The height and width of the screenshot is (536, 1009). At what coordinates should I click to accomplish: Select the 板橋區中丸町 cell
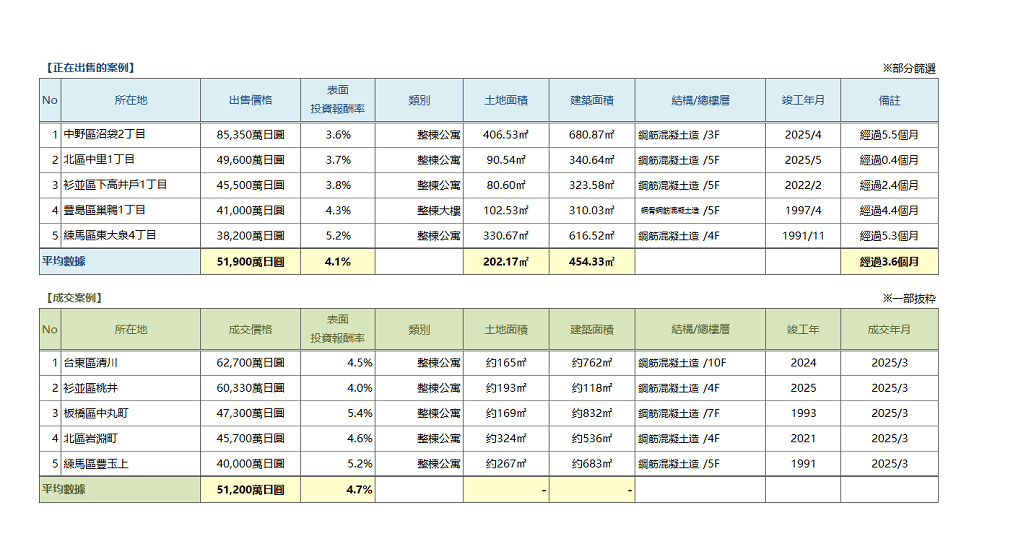coord(130,413)
